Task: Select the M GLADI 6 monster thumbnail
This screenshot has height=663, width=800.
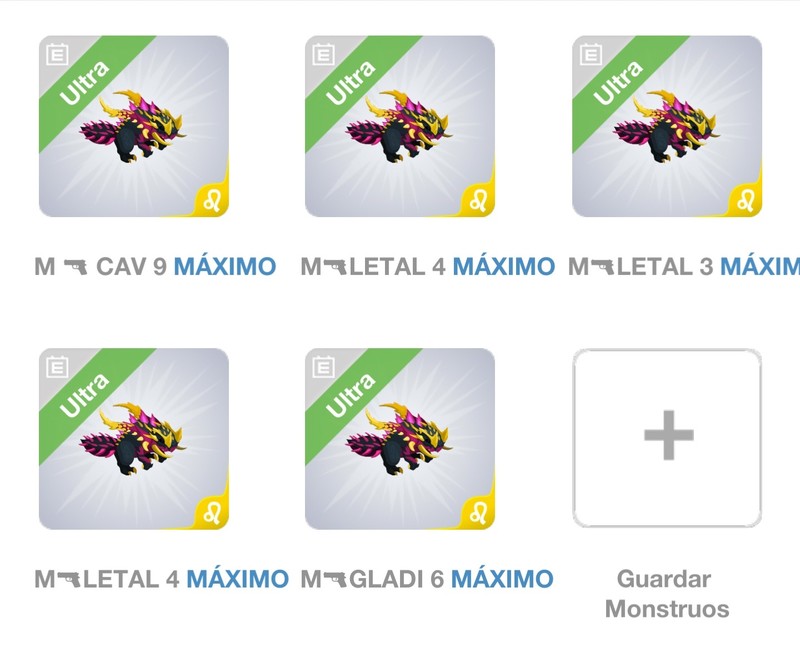Action: [x=400, y=439]
